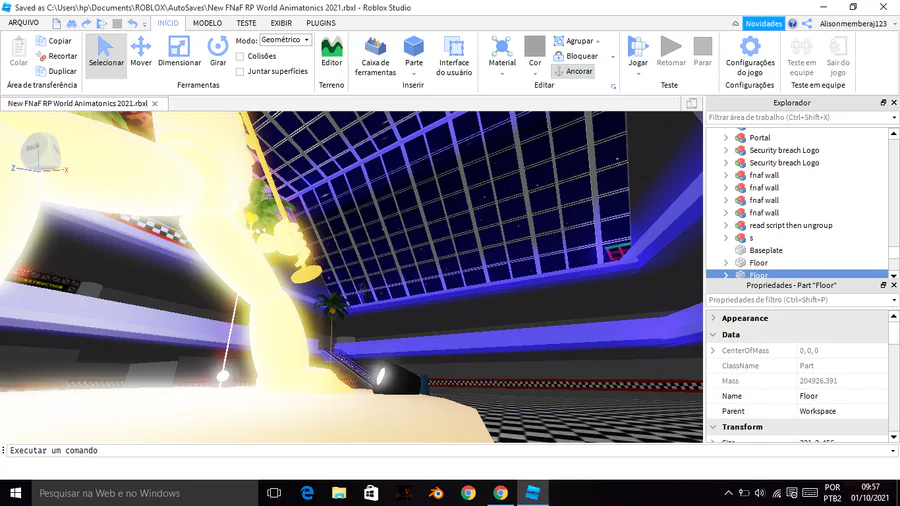This screenshot has height=506, width=900.
Task: Click Teste em equipe icon
Action: click(x=801, y=47)
